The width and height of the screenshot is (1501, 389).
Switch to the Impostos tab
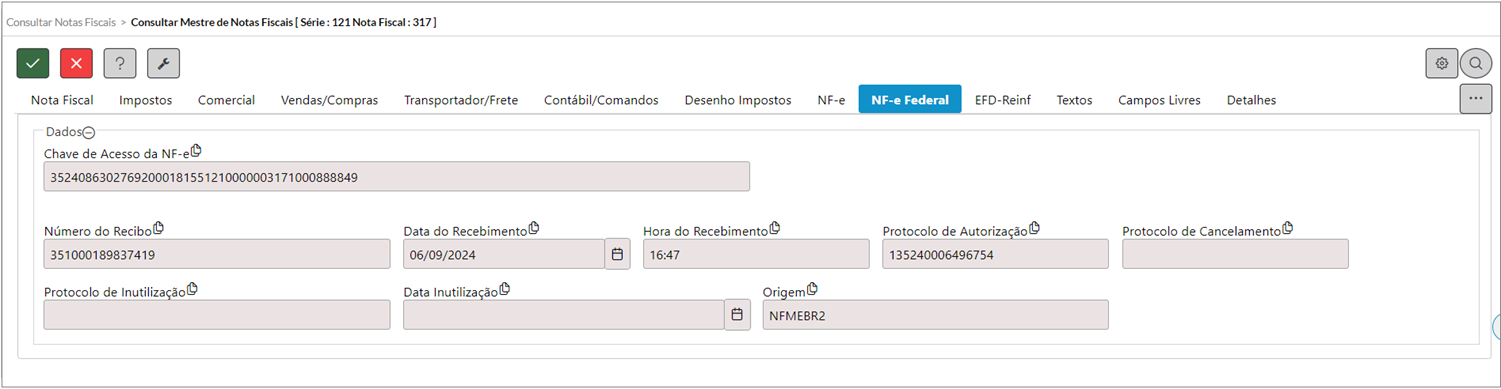pyautogui.click(x=146, y=100)
